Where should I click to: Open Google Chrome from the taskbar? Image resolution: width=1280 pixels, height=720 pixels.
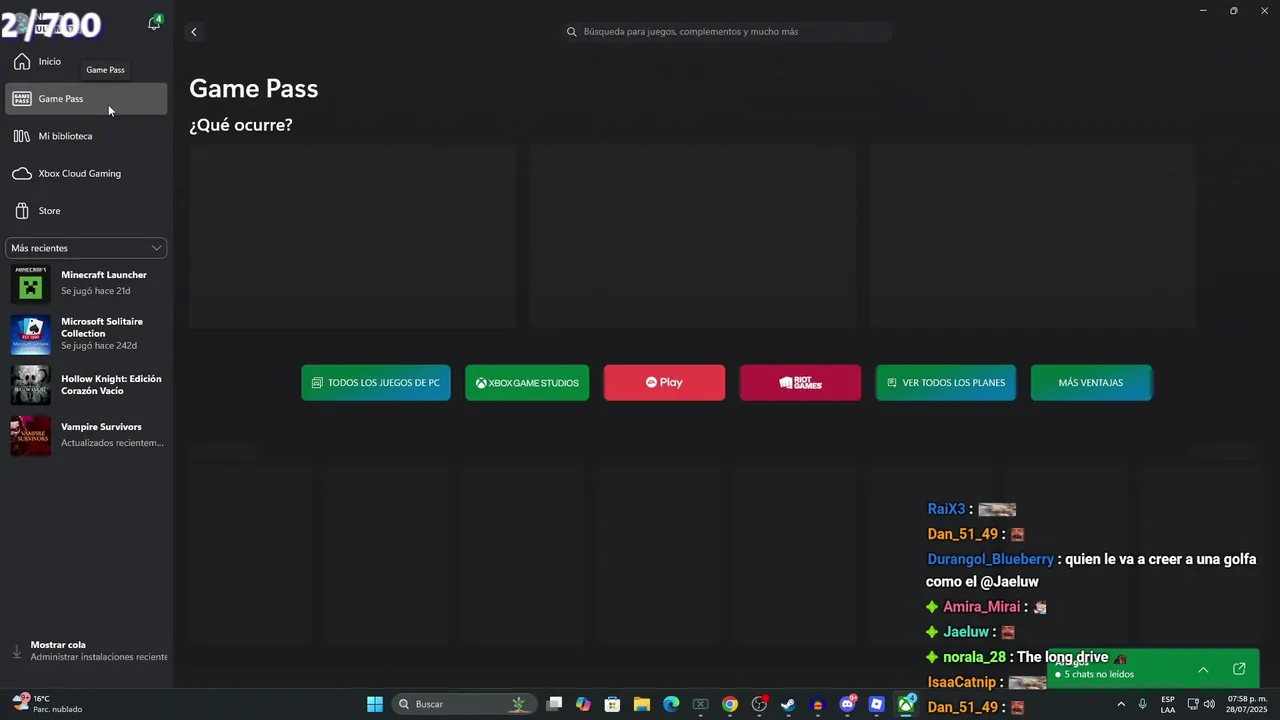click(x=730, y=704)
